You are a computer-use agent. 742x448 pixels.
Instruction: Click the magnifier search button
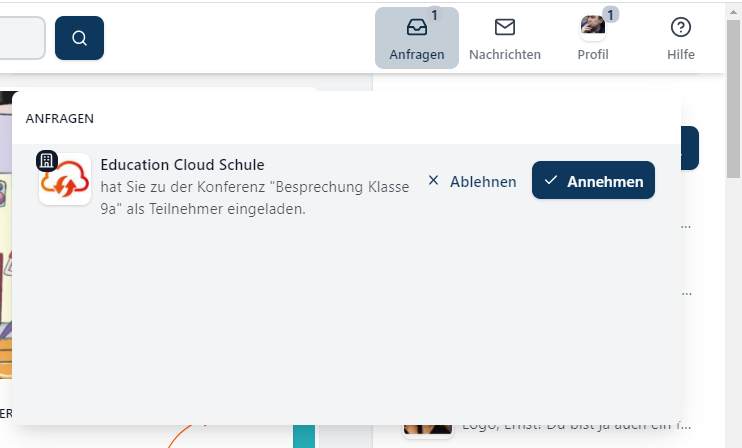coord(79,38)
